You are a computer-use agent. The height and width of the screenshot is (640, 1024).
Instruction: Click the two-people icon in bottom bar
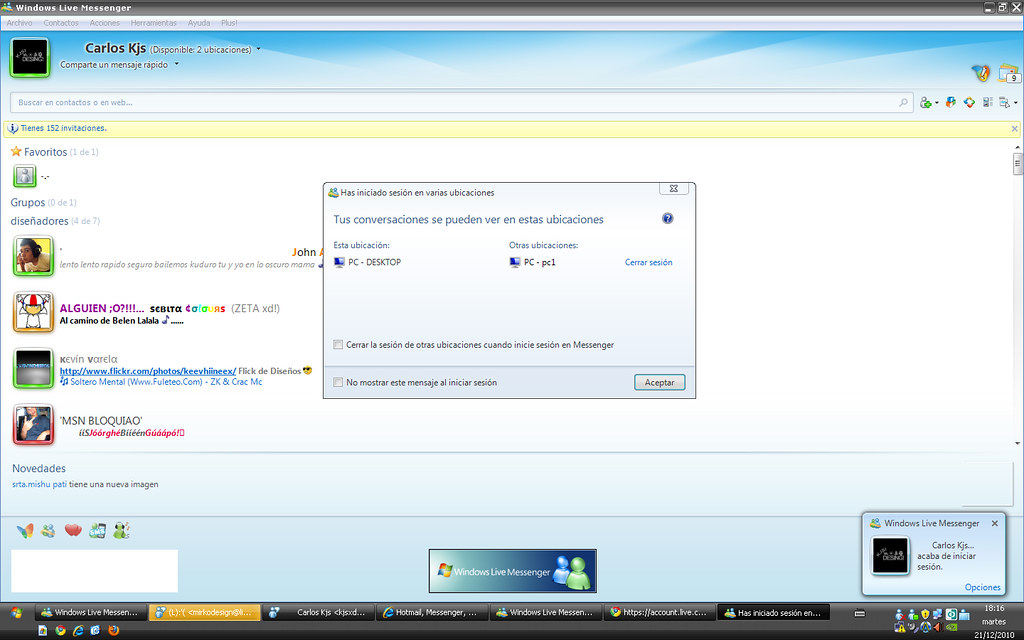click(48, 530)
